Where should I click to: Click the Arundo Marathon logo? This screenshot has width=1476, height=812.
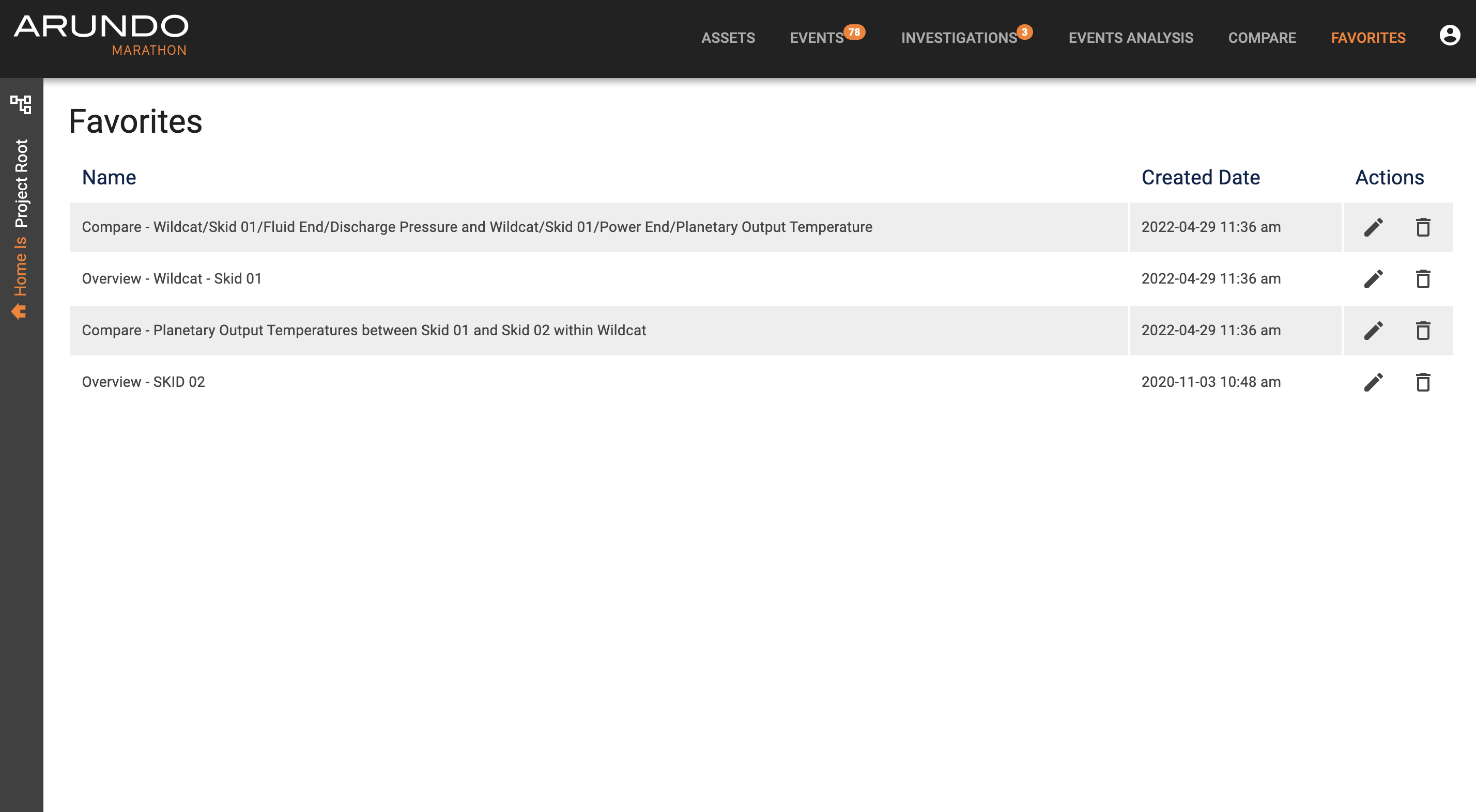coord(101,36)
